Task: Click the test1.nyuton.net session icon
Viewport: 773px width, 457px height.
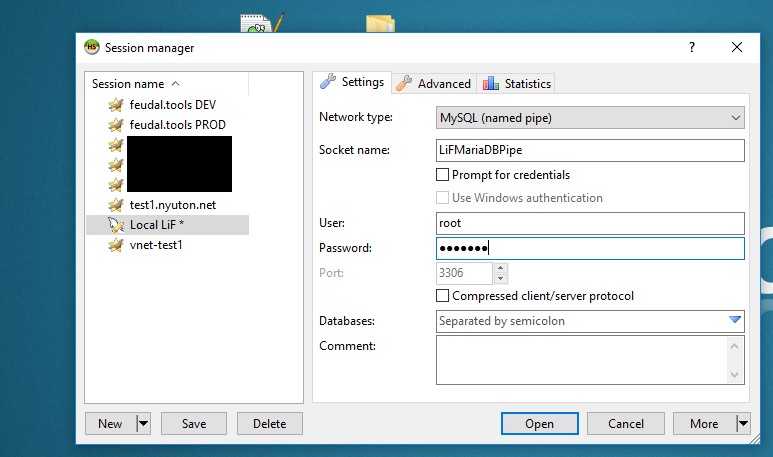Action: tap(116, 205)
